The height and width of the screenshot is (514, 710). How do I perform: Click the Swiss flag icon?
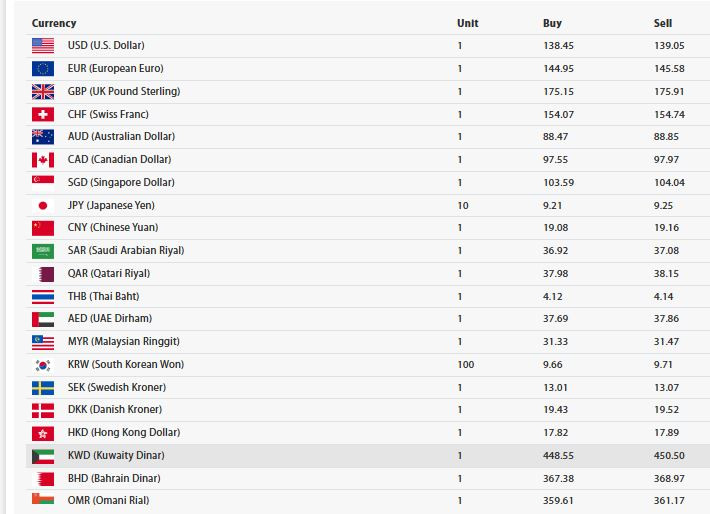click(43, 114)
